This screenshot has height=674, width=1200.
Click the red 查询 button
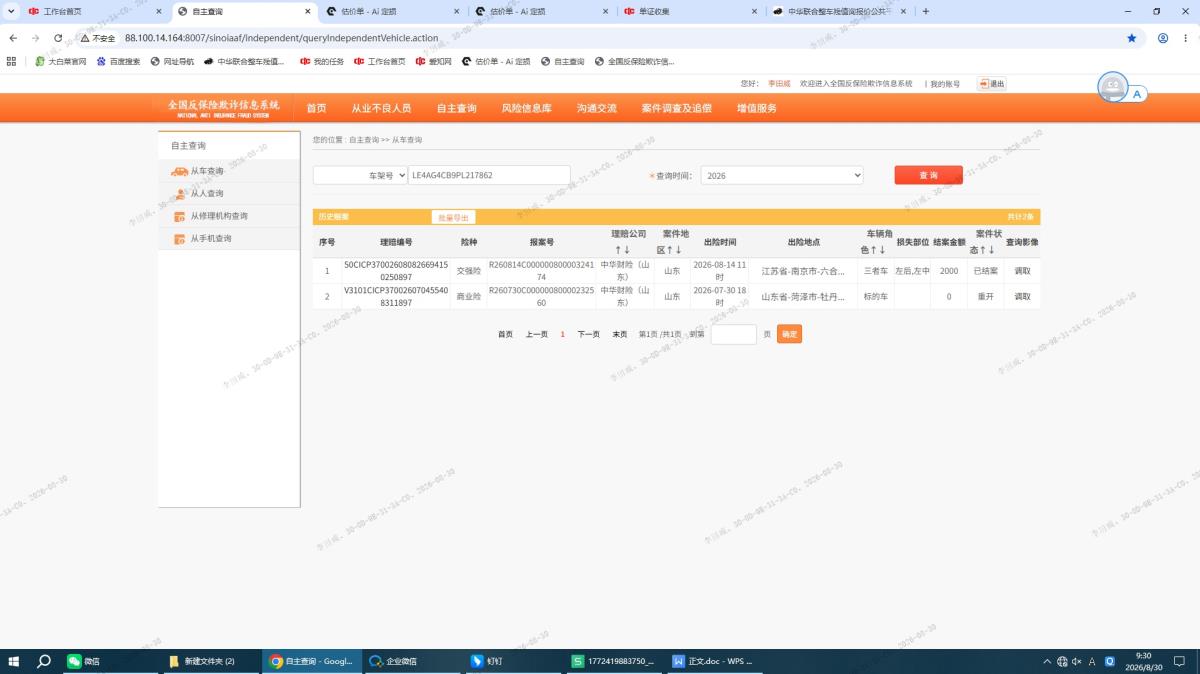click(x=928, y=175)
